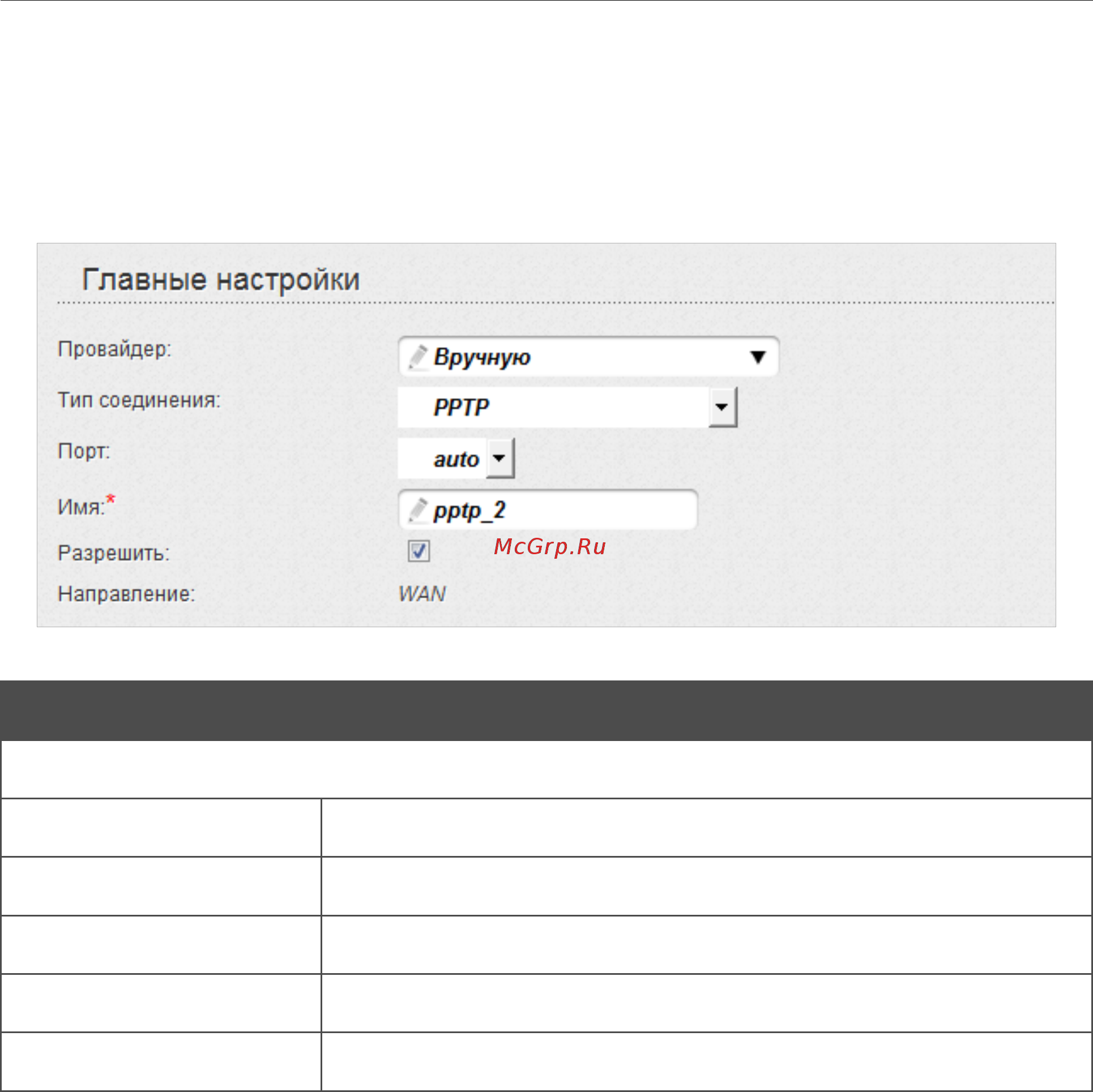Viewport: 1093px width, 1092px height.
Task: Open the Порт dropdown arrow next to auto
Action: click(x=499, y=458)
